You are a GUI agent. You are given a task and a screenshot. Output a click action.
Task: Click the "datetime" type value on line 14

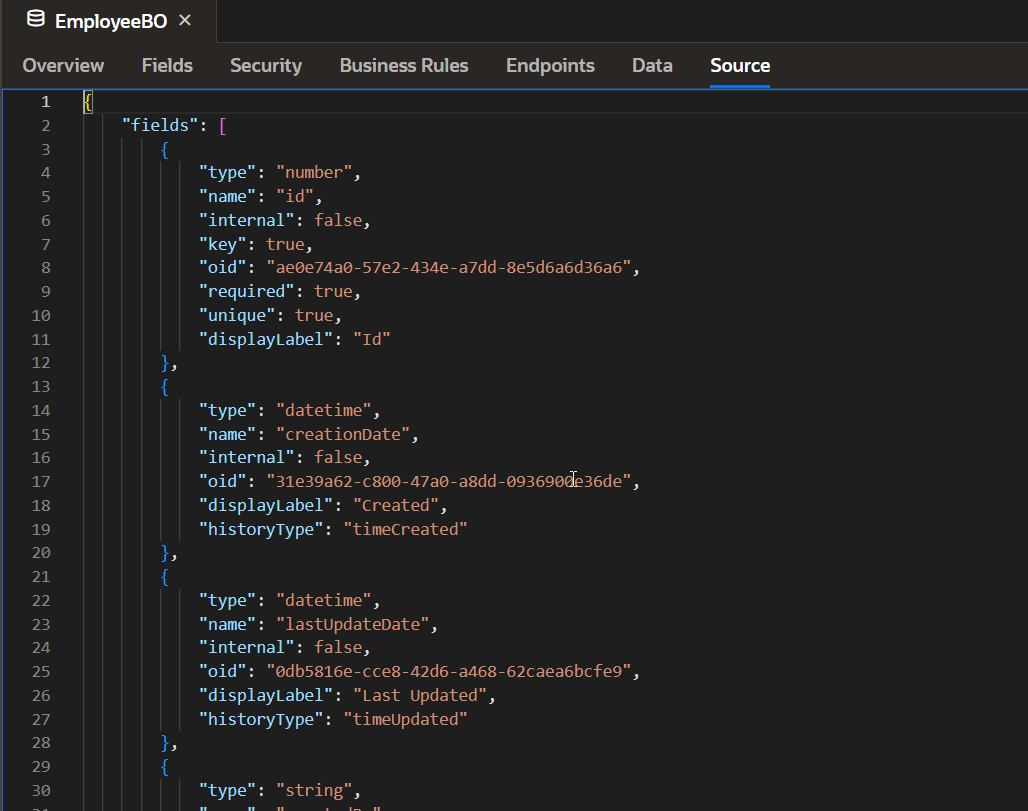tap(324, 410)
